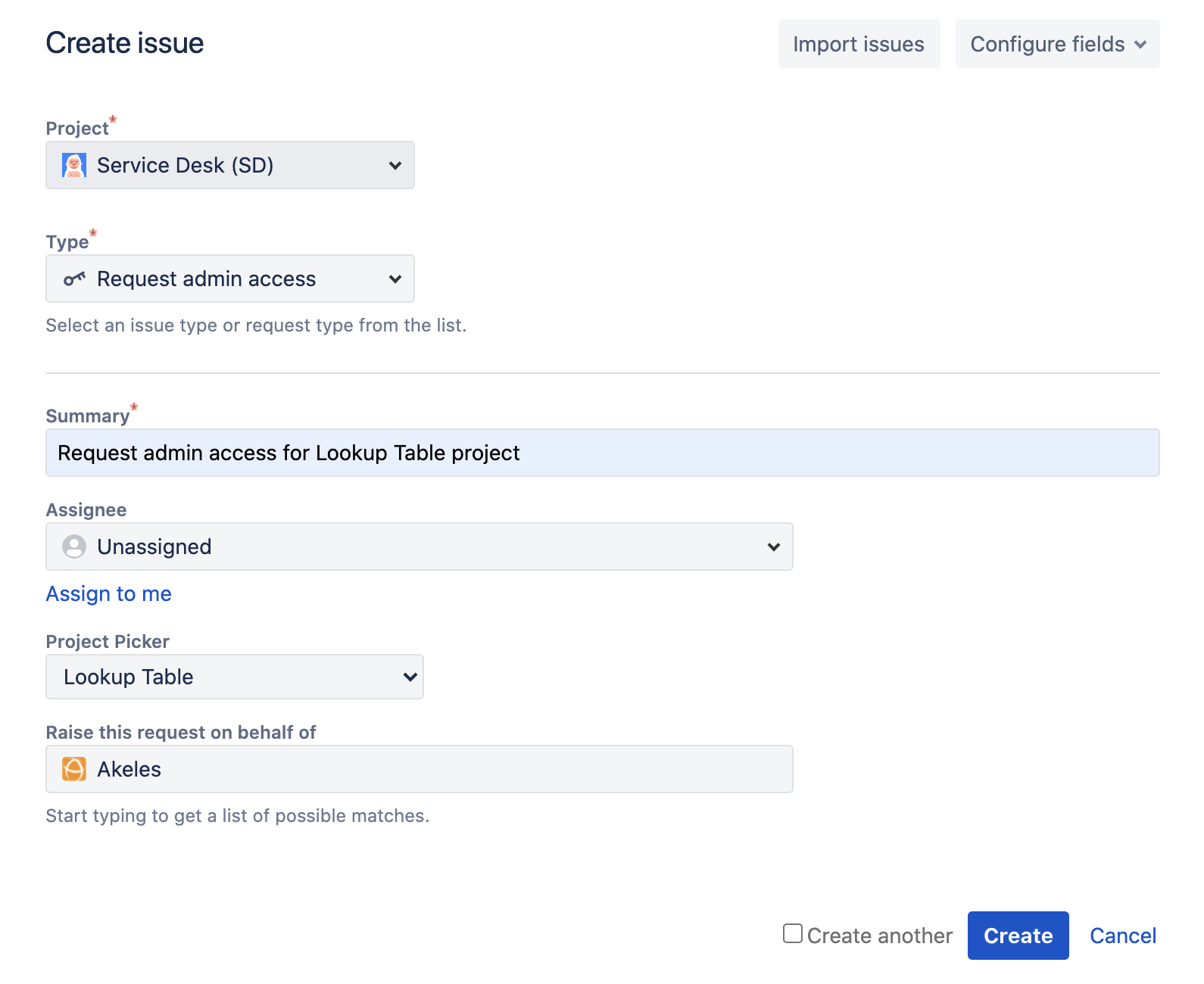Click the Assign to me link
Screen dimensions: 1204x984
click(109, 594)
